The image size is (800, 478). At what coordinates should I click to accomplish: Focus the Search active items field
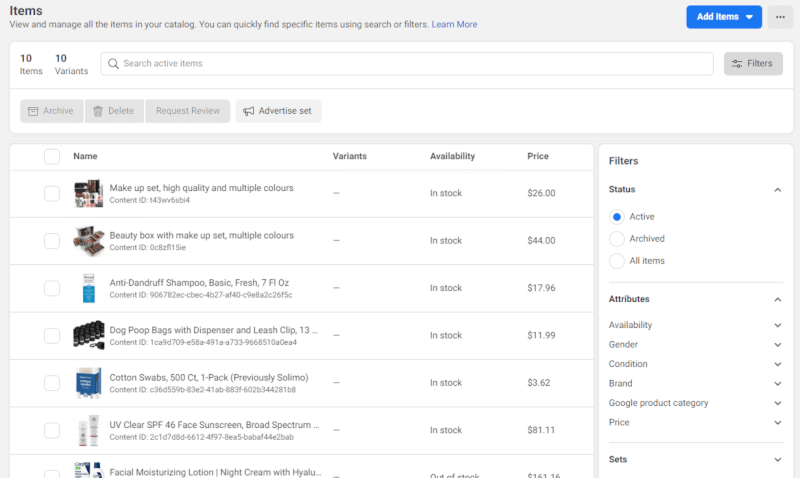(407, 64)
